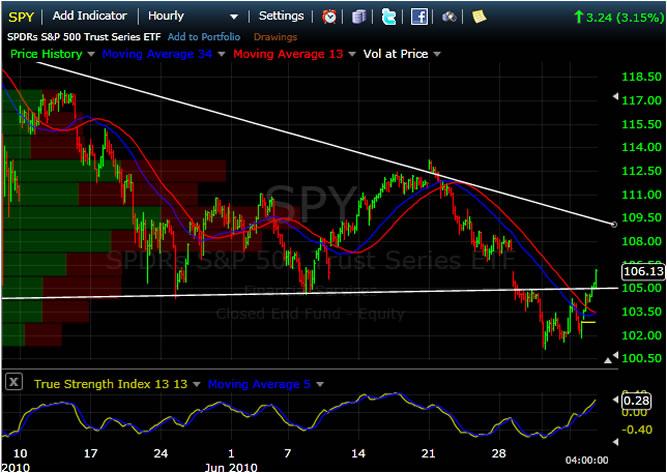Screen dimensions: 667x473
Task: Expand the Moving Average 34 dropdown
Action: (x=221, y=54)
